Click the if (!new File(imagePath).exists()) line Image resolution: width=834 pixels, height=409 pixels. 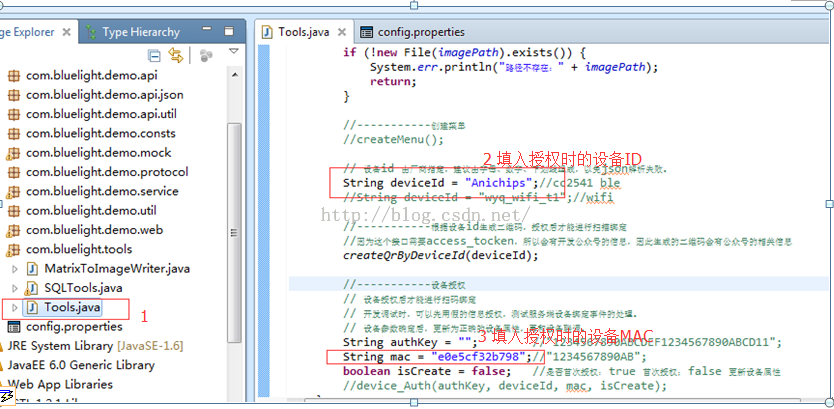(464, 53)
